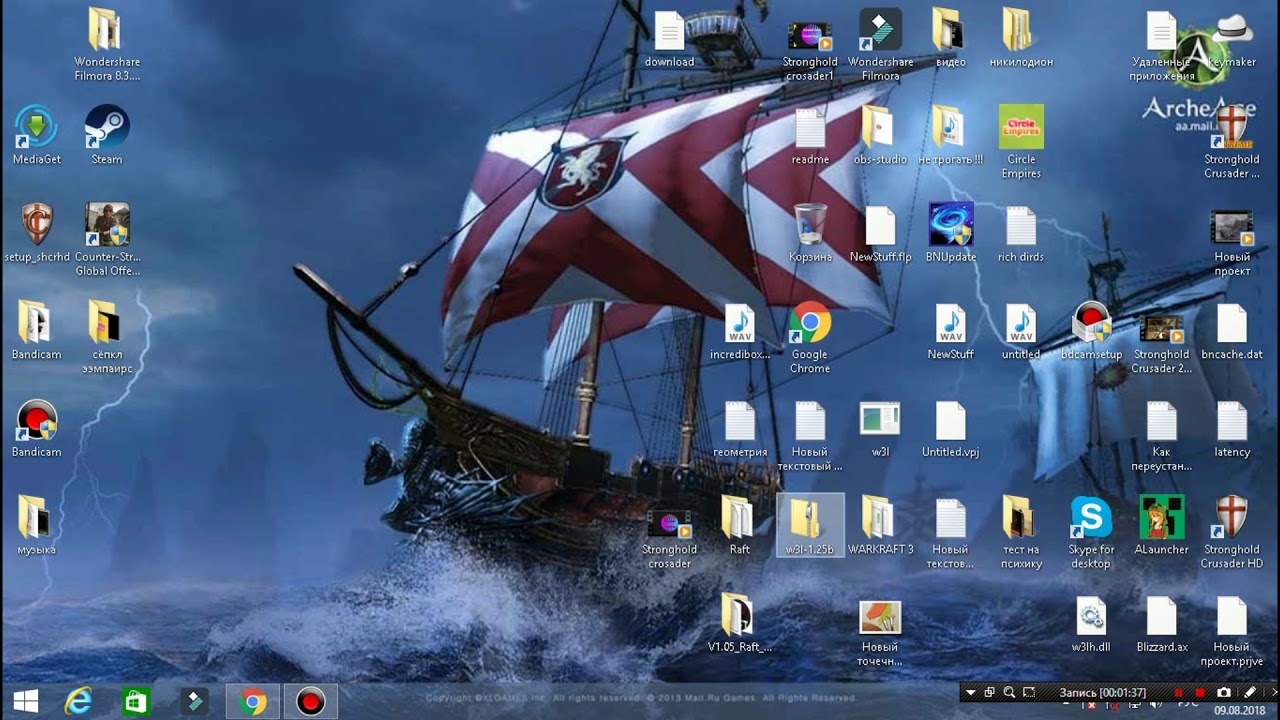Open the Windows Start menu

[x=25, y=702]
